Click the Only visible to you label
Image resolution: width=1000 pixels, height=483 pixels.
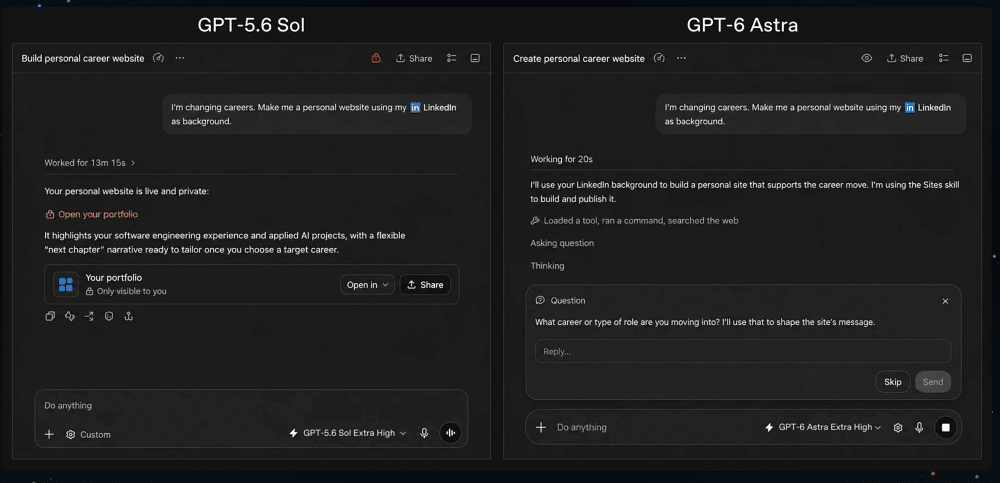click(x=126, y=291)
